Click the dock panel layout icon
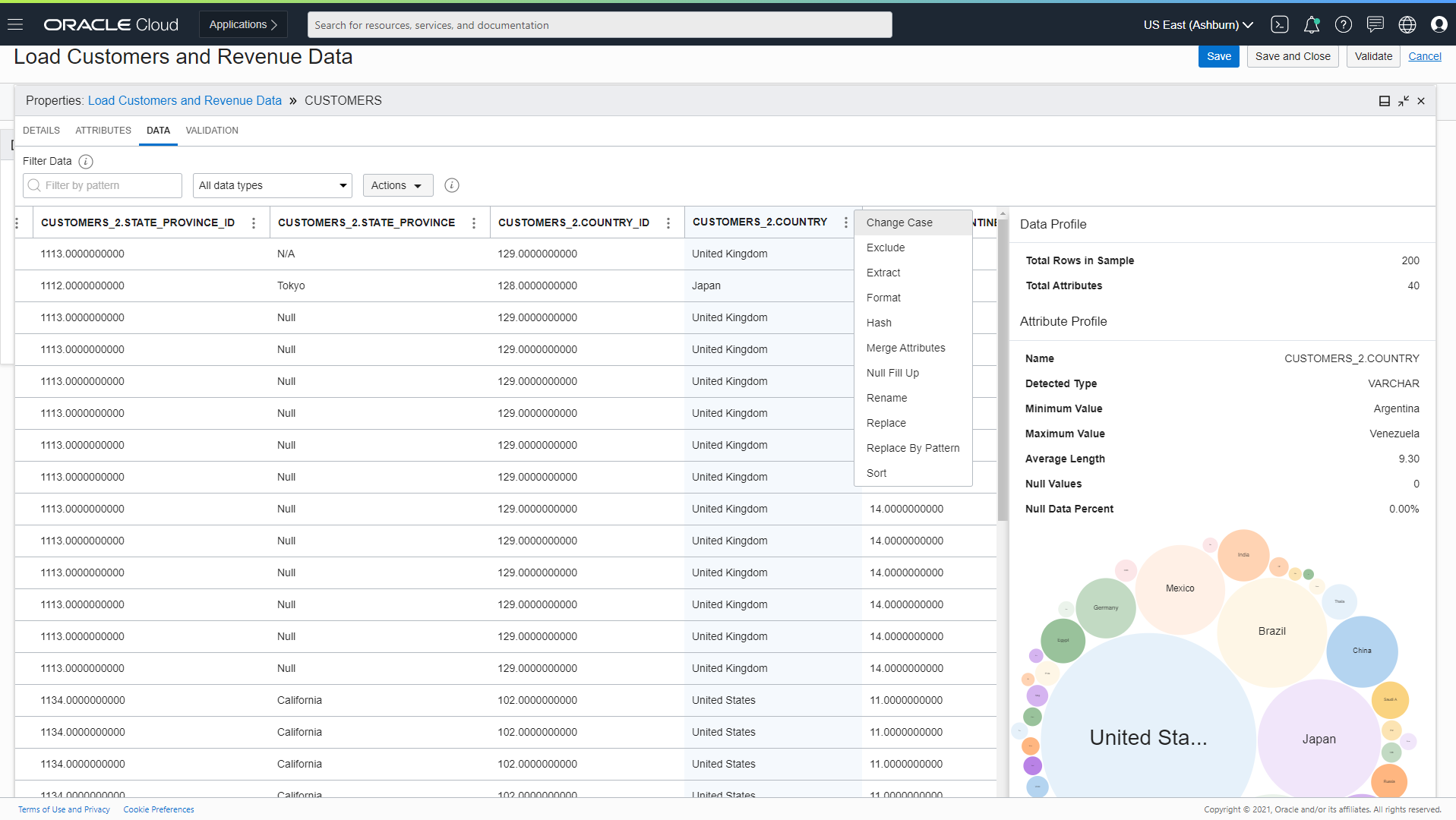Screen dimensions: 1456x820 (x=1384, y=100)
